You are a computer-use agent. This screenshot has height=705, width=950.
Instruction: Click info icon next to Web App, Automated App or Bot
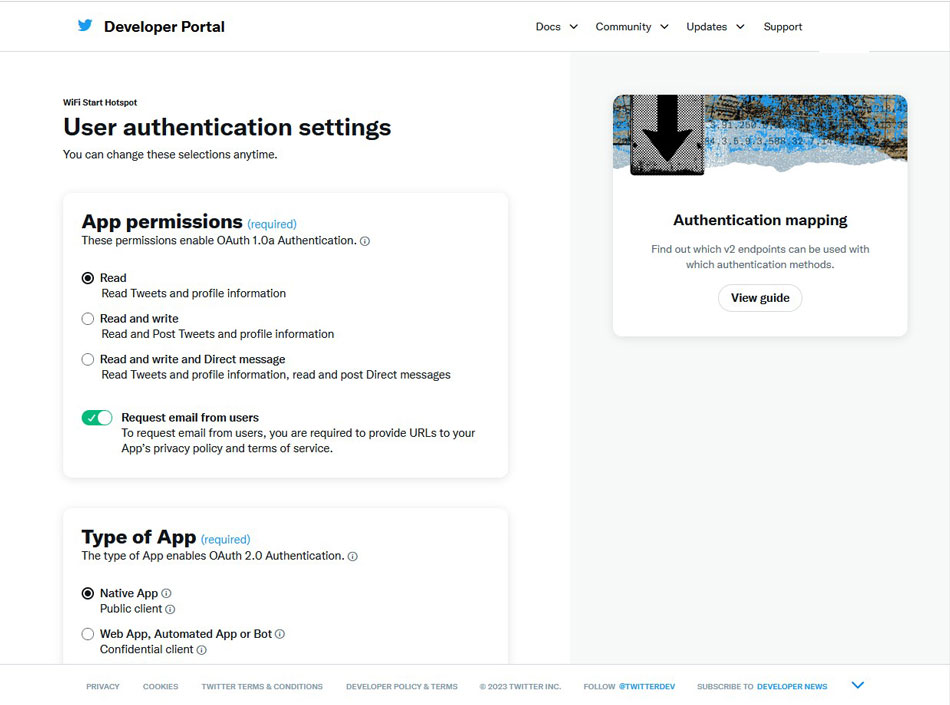(280, 634)
